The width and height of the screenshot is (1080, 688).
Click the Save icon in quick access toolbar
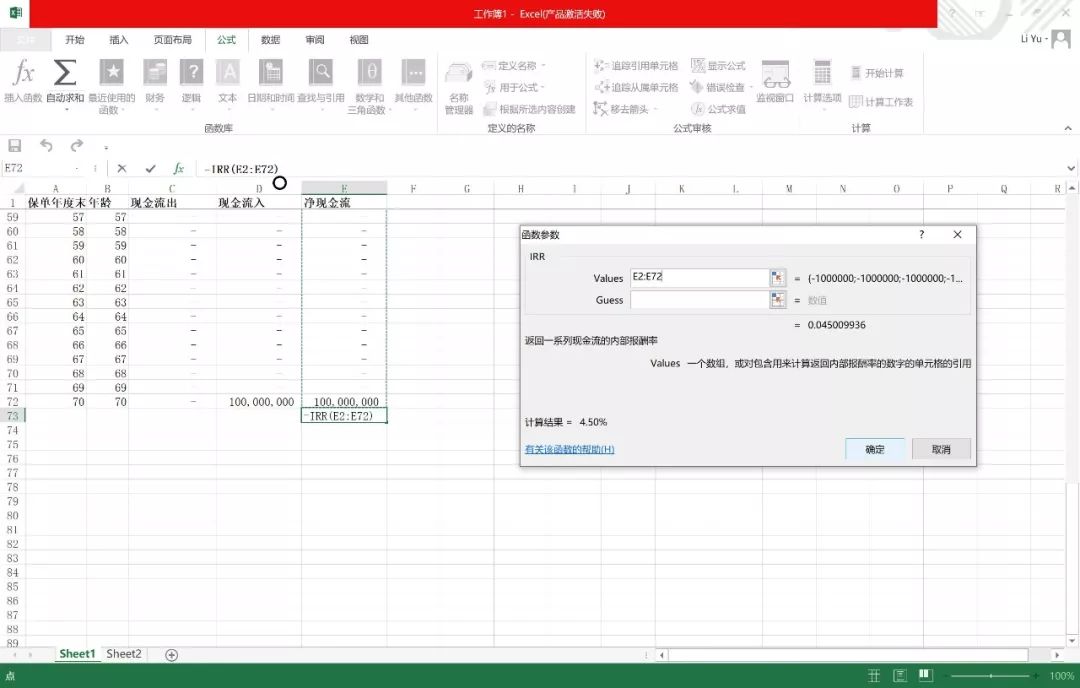[14, 145]
